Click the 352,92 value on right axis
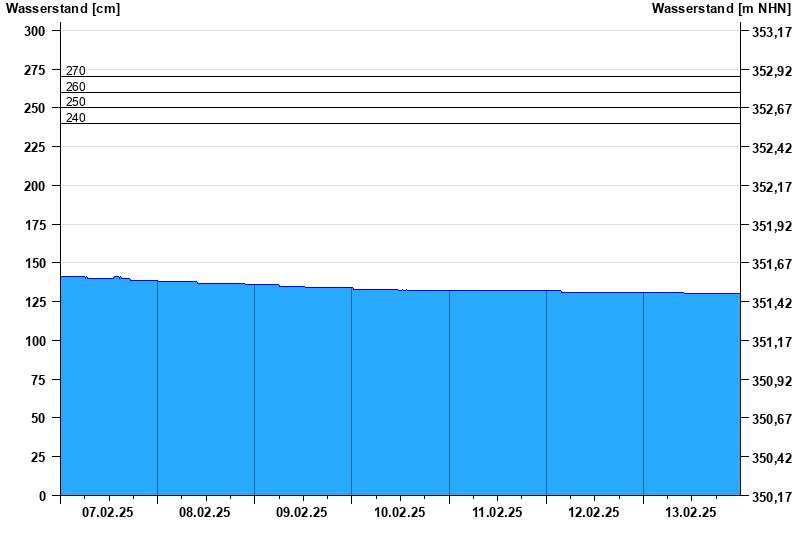The image size is (800, 550). click(x=772, y=71)
